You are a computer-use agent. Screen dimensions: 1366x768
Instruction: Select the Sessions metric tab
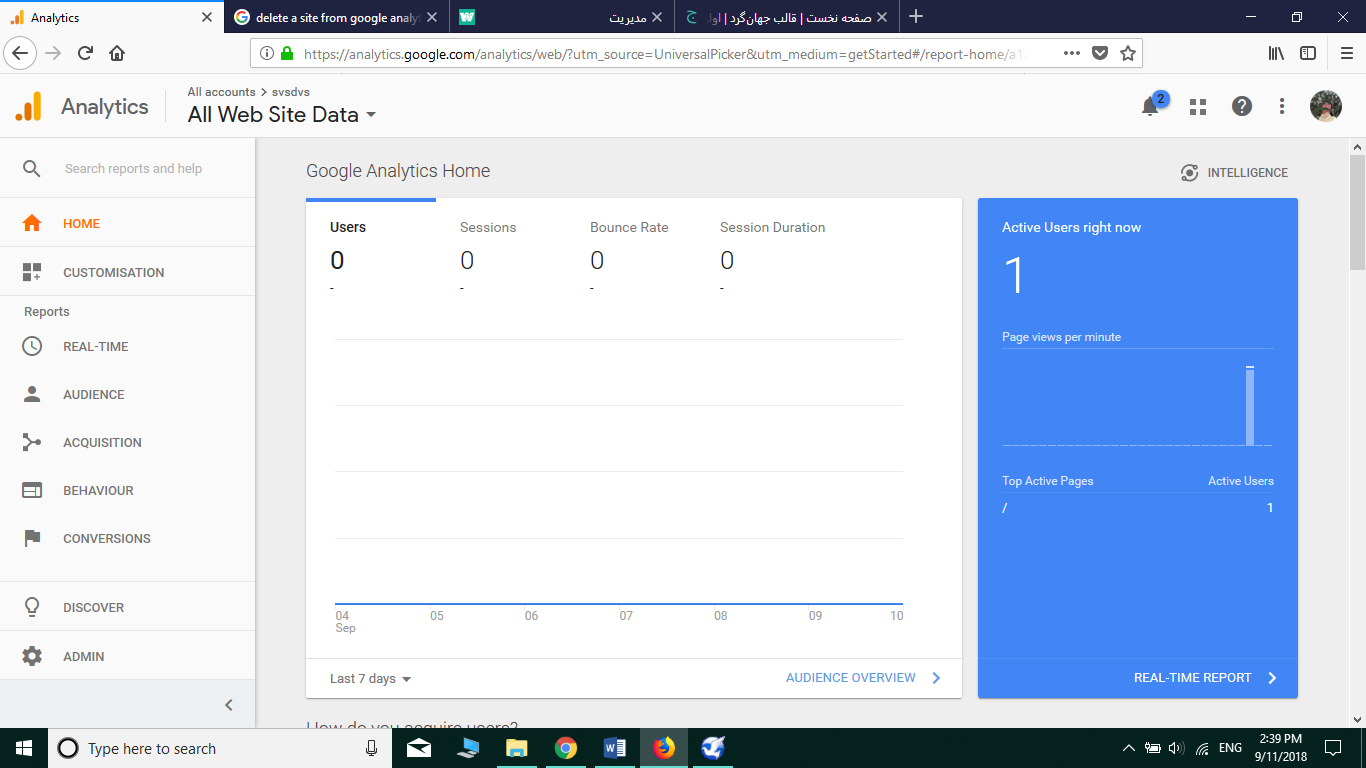point(488,228)
